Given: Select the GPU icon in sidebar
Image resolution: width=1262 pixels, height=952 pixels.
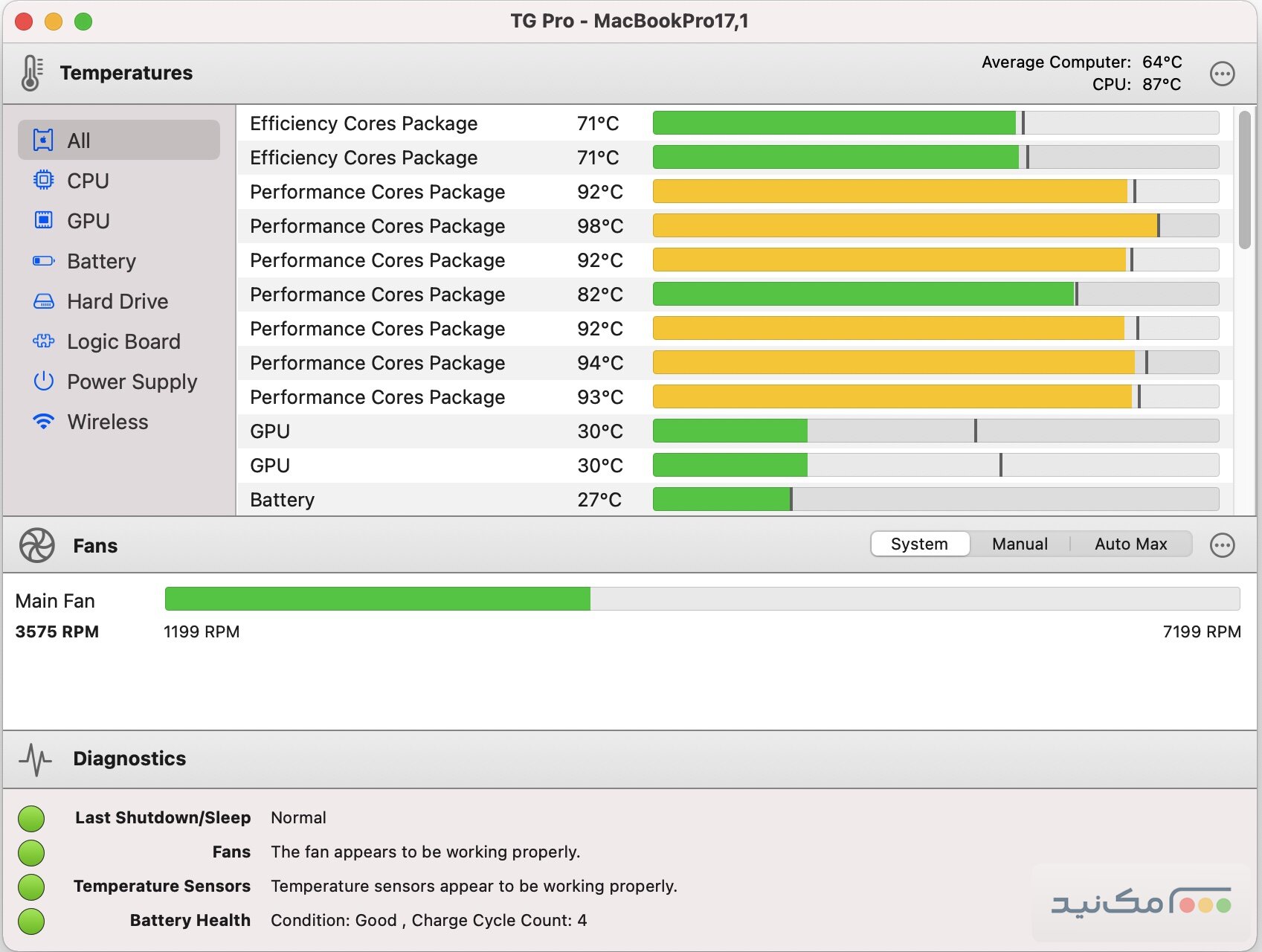Looking at the screenshot, I should [x=44, y=220].
